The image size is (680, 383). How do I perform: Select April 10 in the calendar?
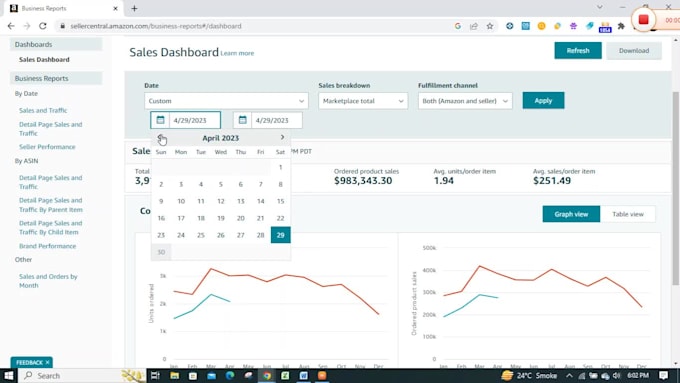point(181,201)
